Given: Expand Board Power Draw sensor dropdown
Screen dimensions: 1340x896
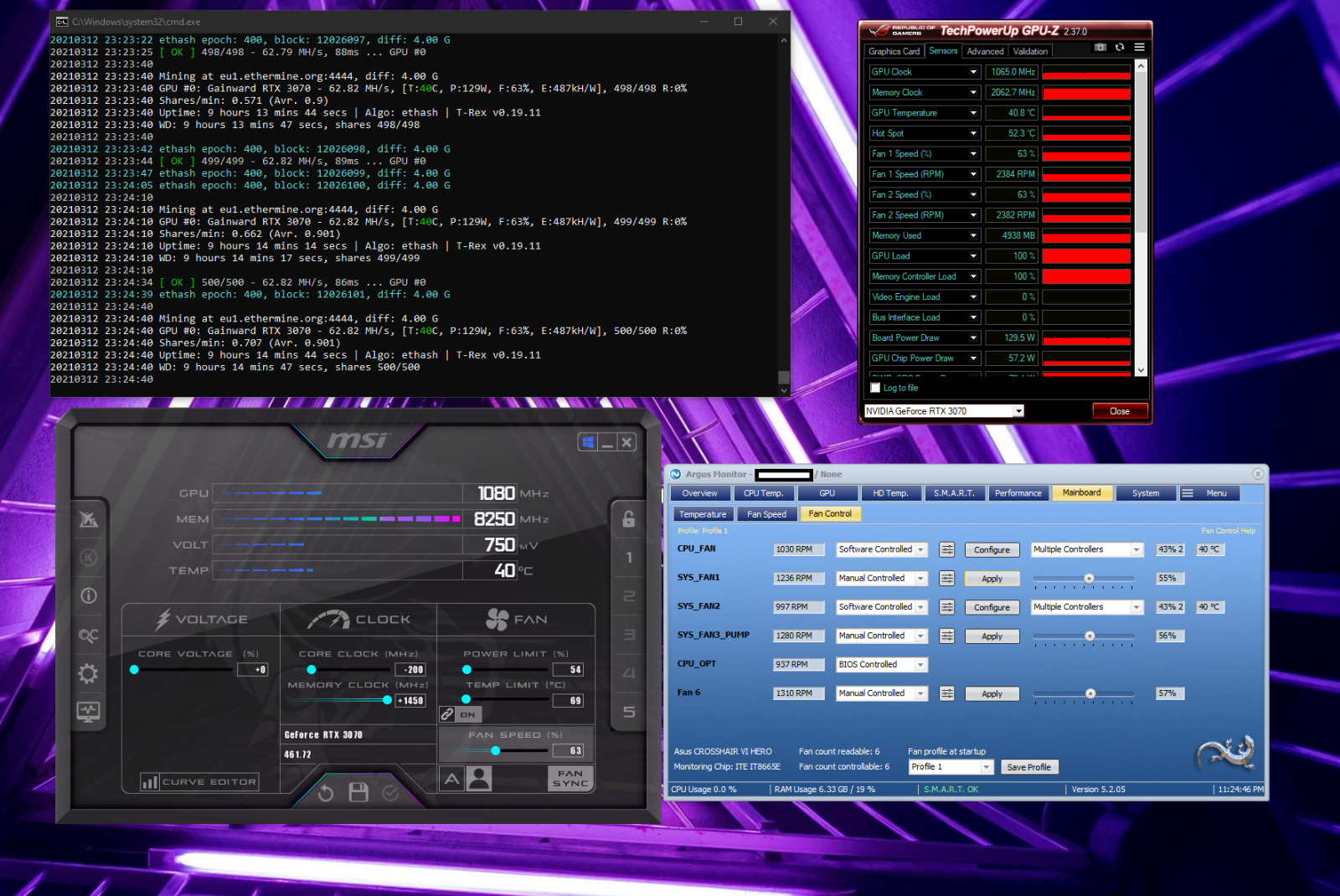Looking at the screenshot, I should [973, 338].
